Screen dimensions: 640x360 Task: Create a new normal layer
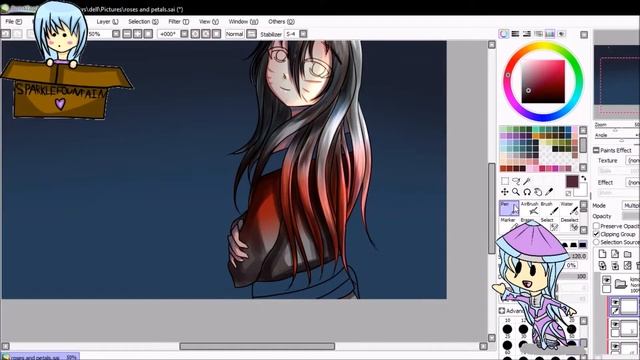pos(602,254)
